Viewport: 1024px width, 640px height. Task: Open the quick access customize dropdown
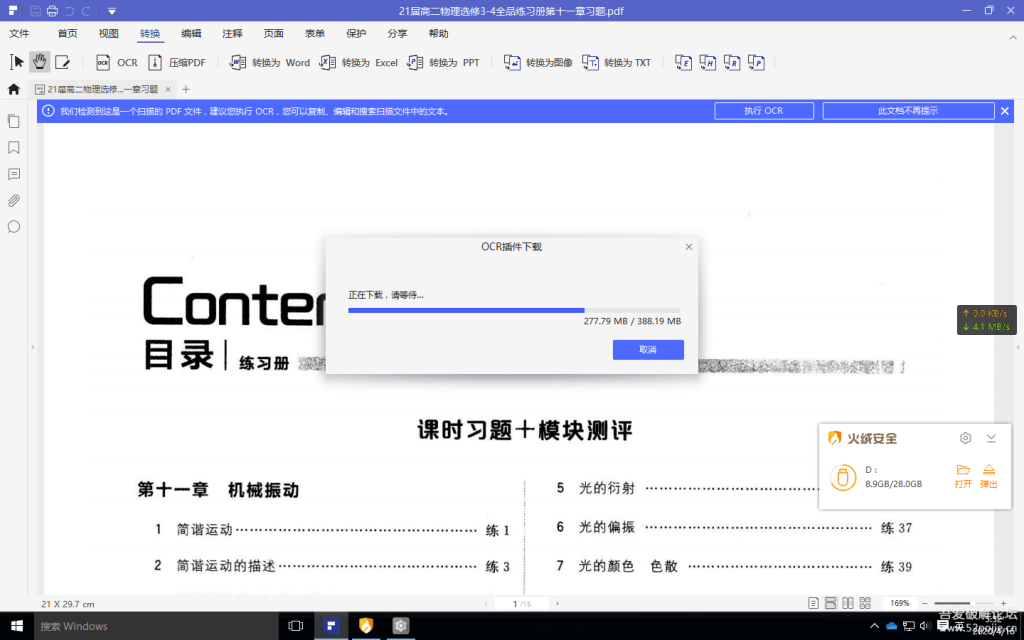point(112,11)
